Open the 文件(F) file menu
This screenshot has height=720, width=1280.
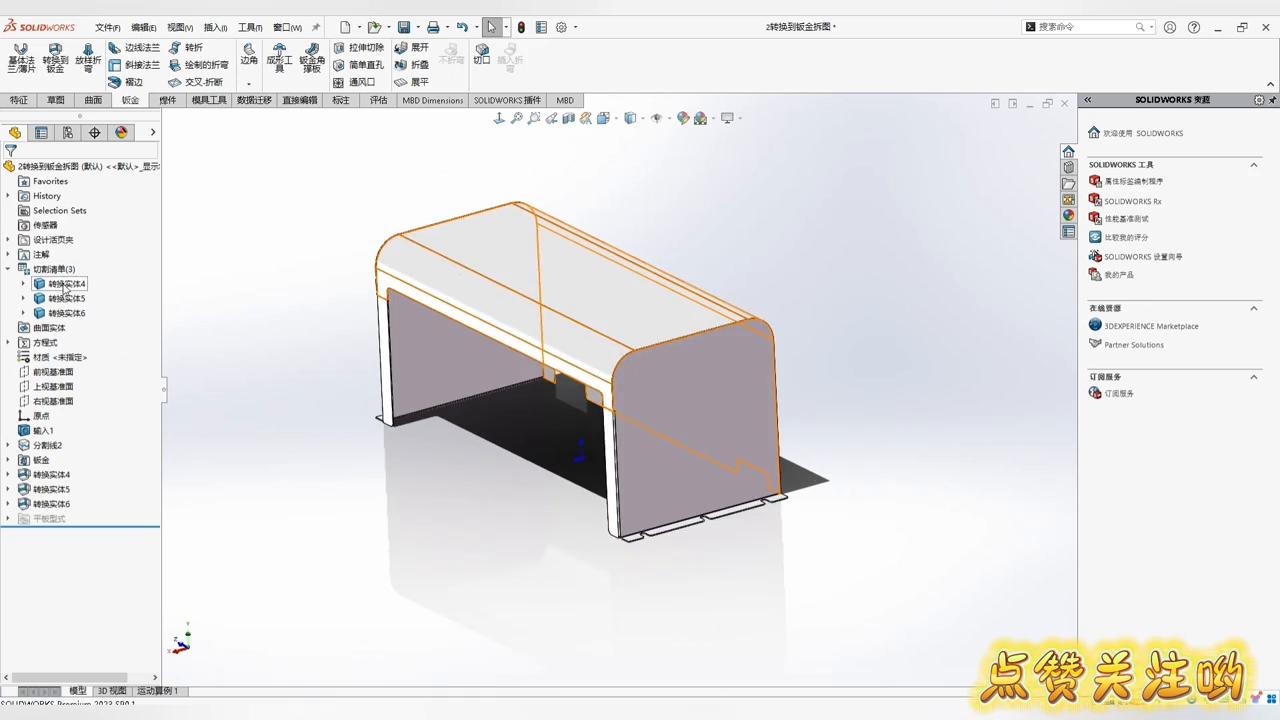(x=108, y=27)
